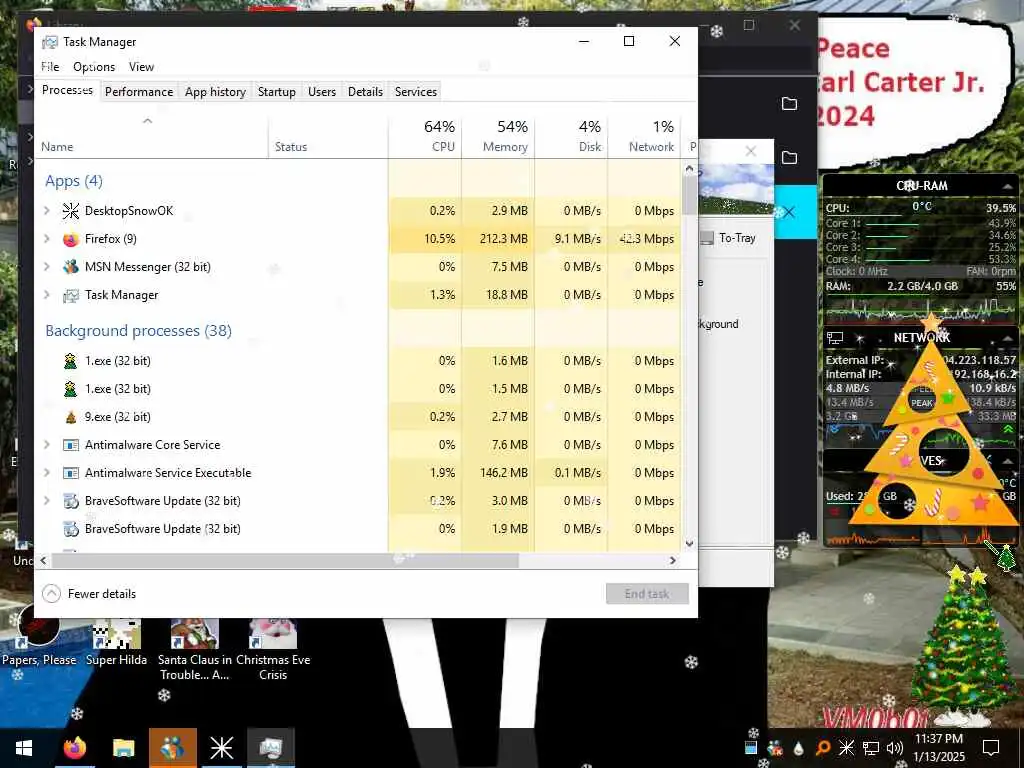1024x768 pixels.
Task: Open the Christmas Eve Crisis shortcut
Action: coord(273,650)
